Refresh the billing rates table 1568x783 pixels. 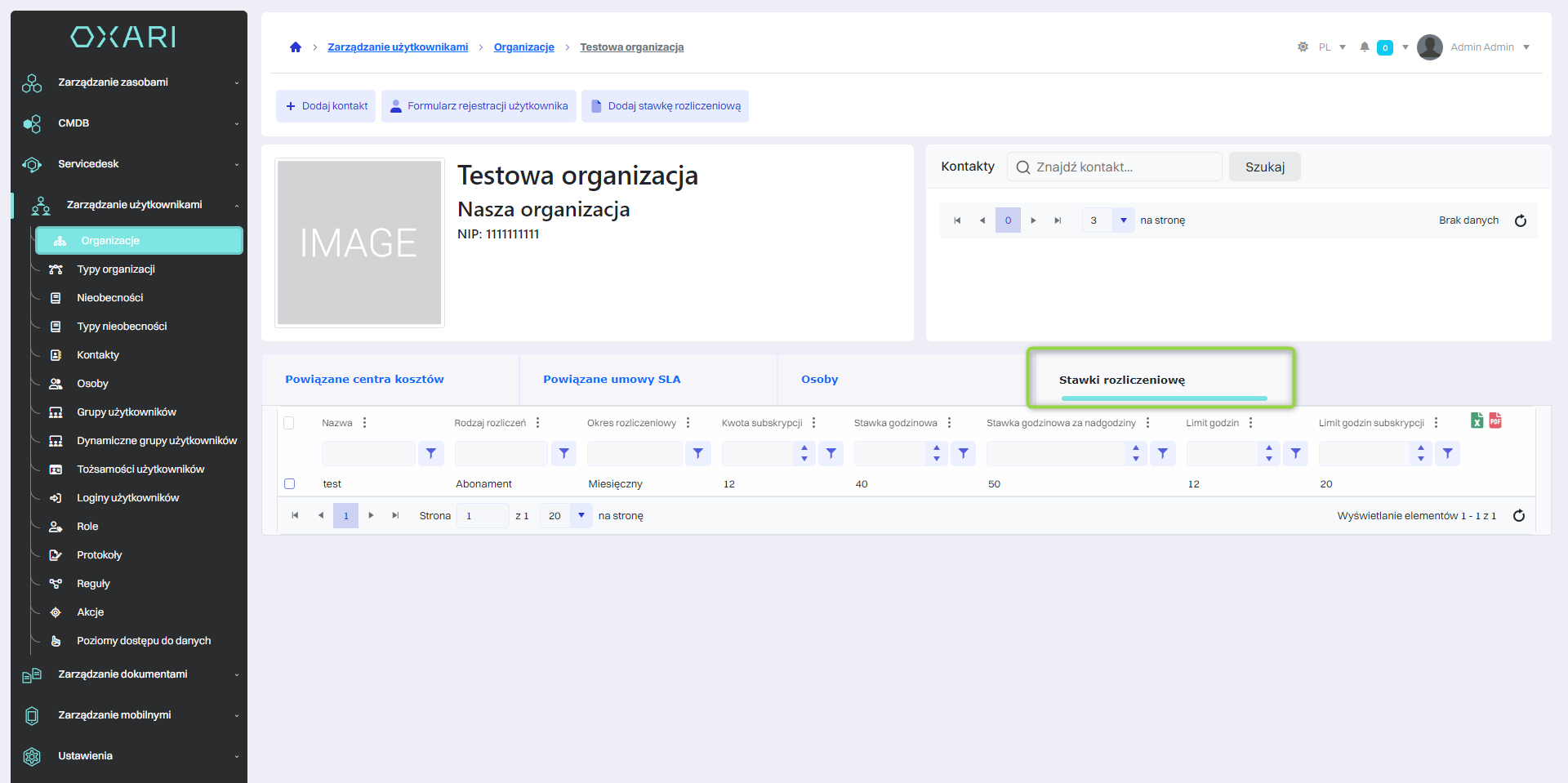pos(1518,516)
